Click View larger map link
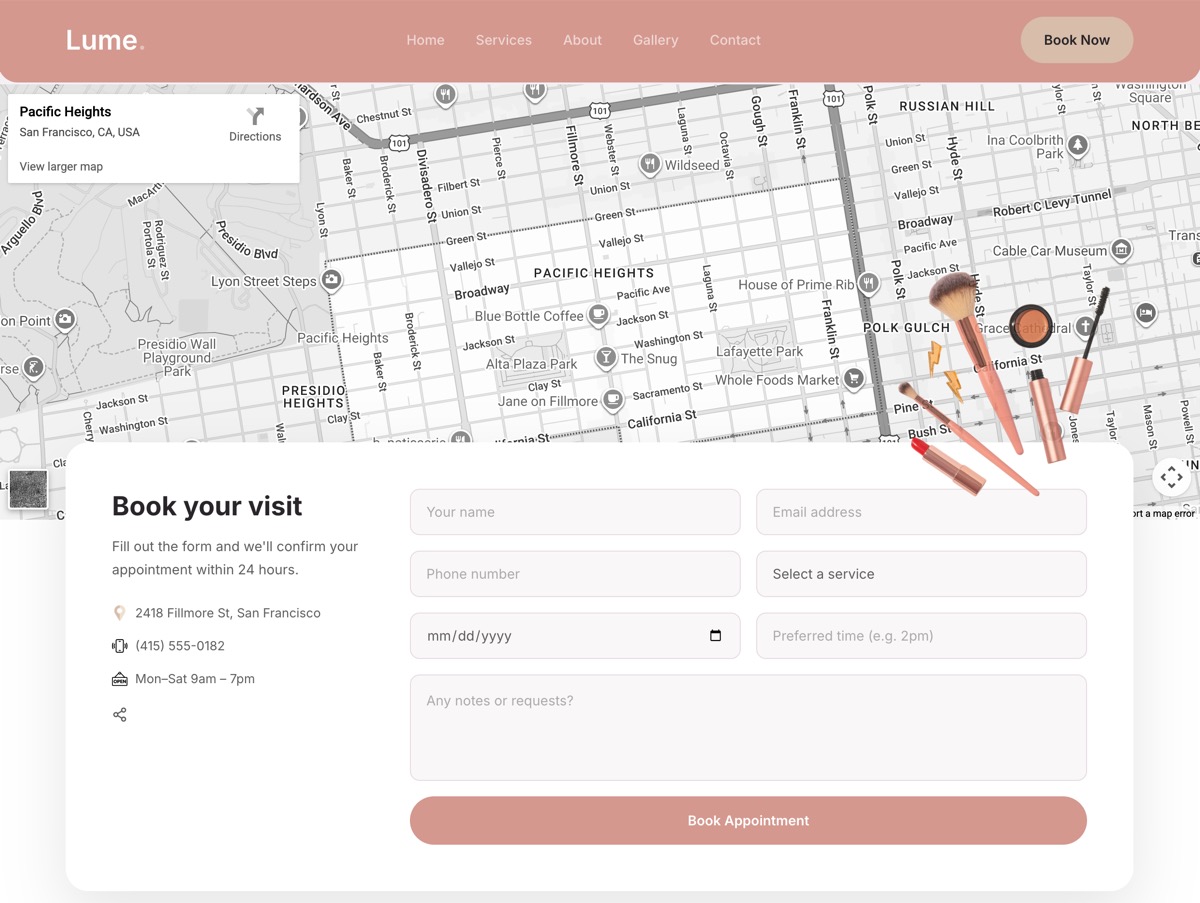Screen dimensions: 1200x903 61,167
